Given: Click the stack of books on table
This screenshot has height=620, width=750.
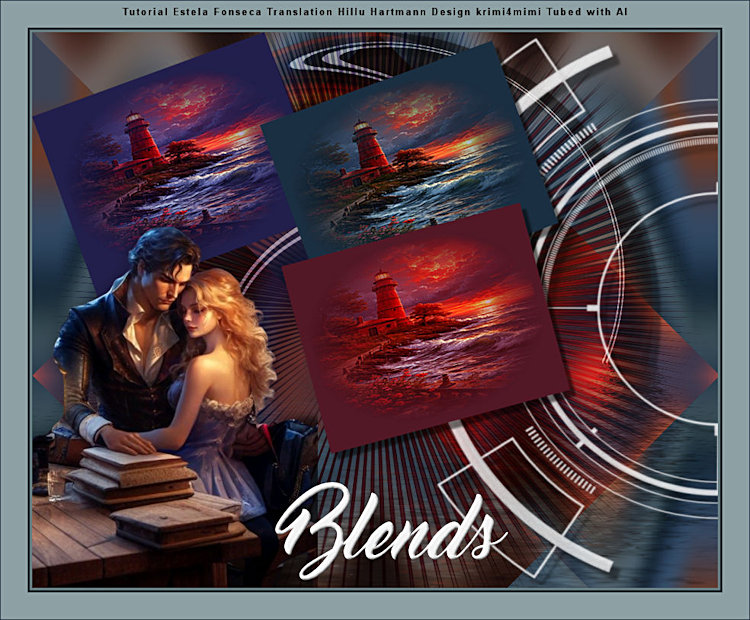Looking at the screenshot, I should tap(133, 475).
